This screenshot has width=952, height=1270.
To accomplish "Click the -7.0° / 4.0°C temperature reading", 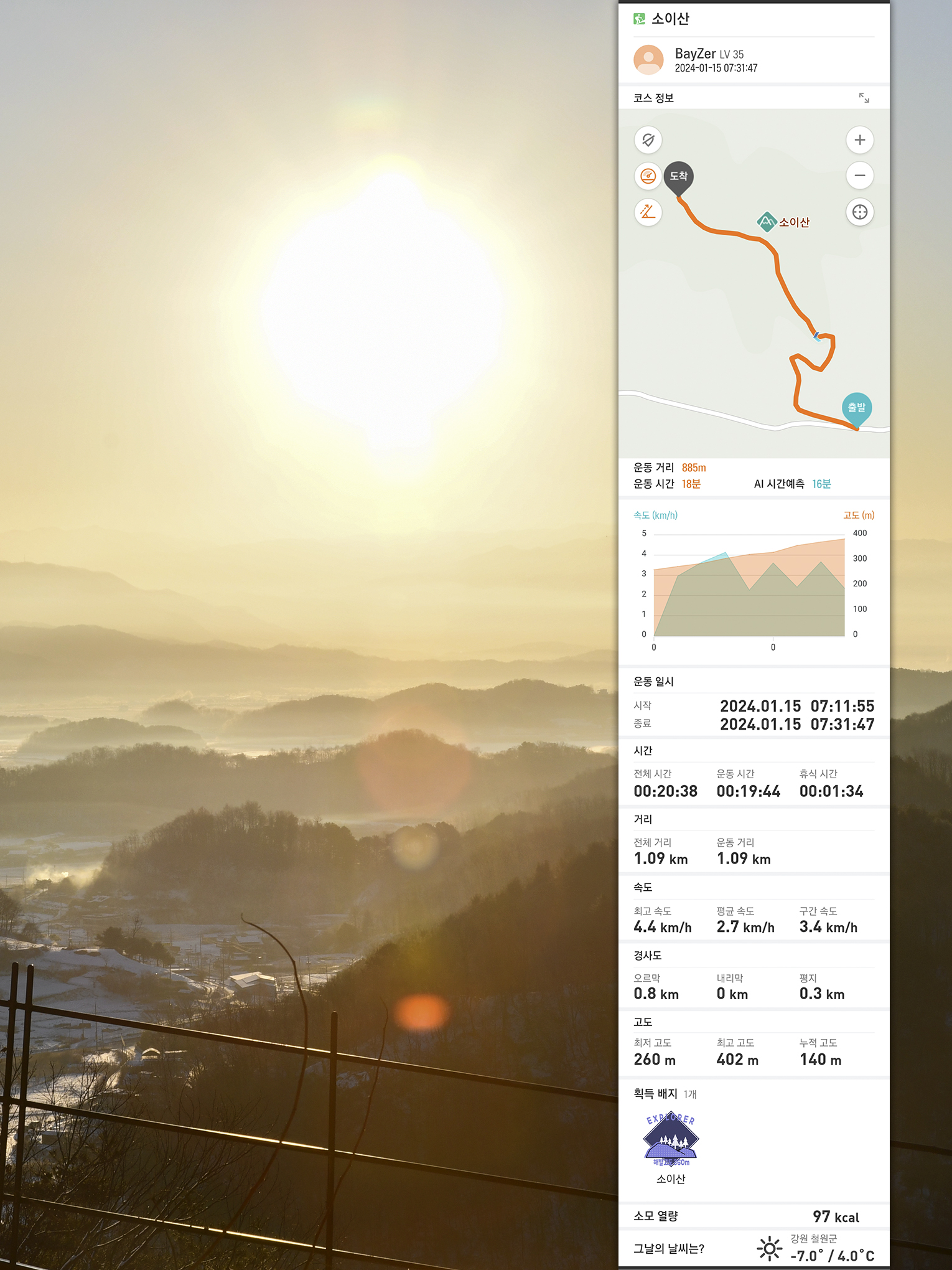I will [833, 1256].
